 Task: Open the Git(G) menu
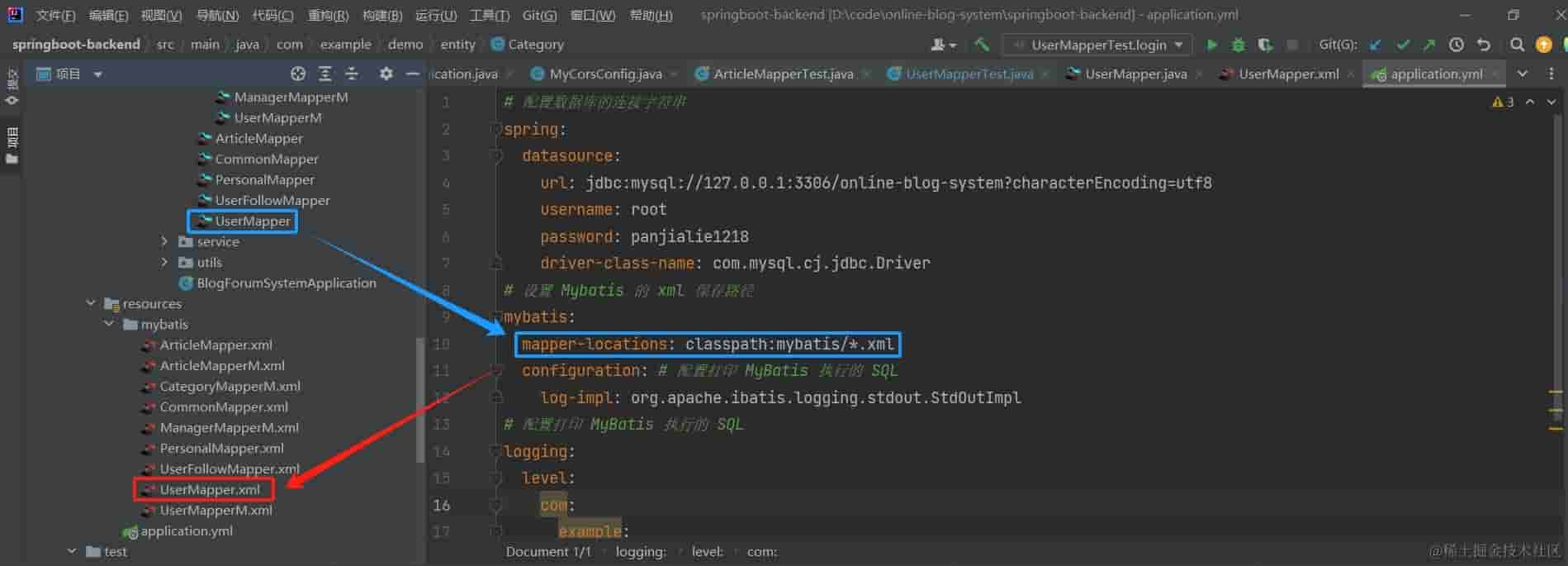point(539,15)
